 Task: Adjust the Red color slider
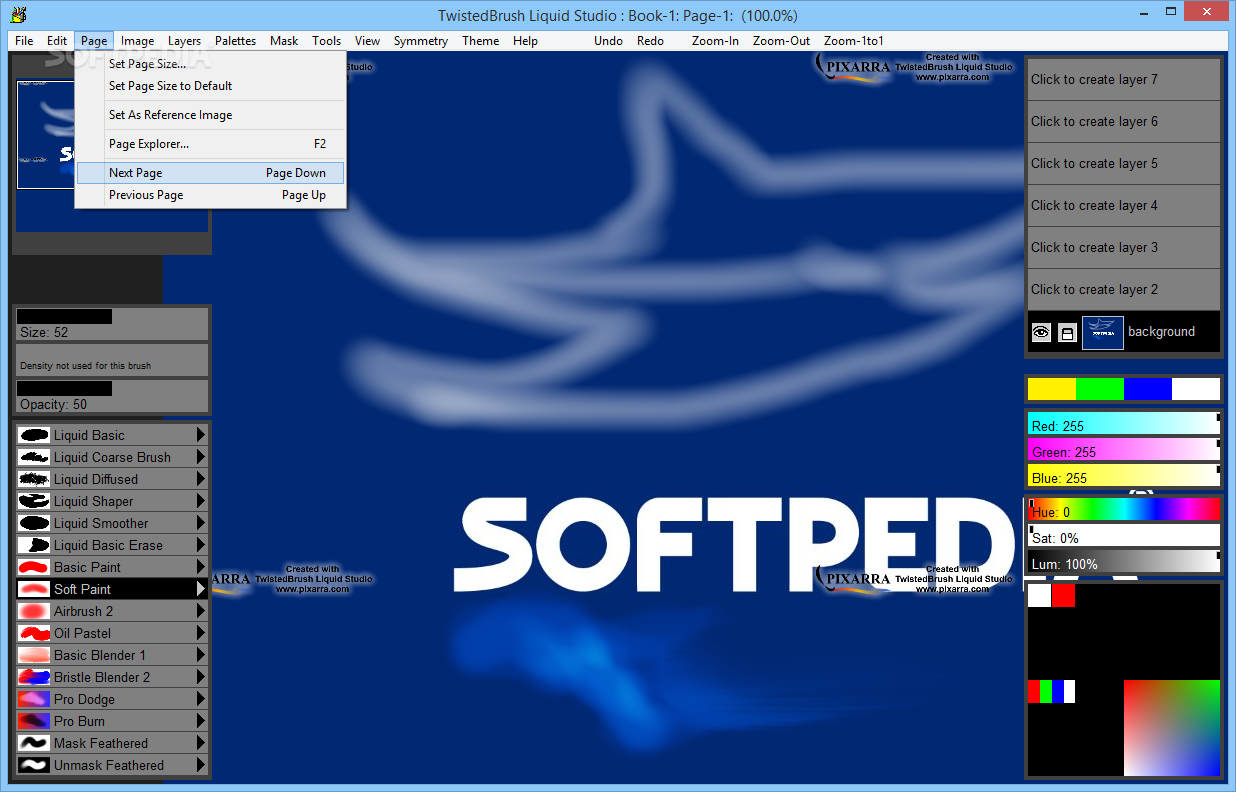[x=1124, y=424]
